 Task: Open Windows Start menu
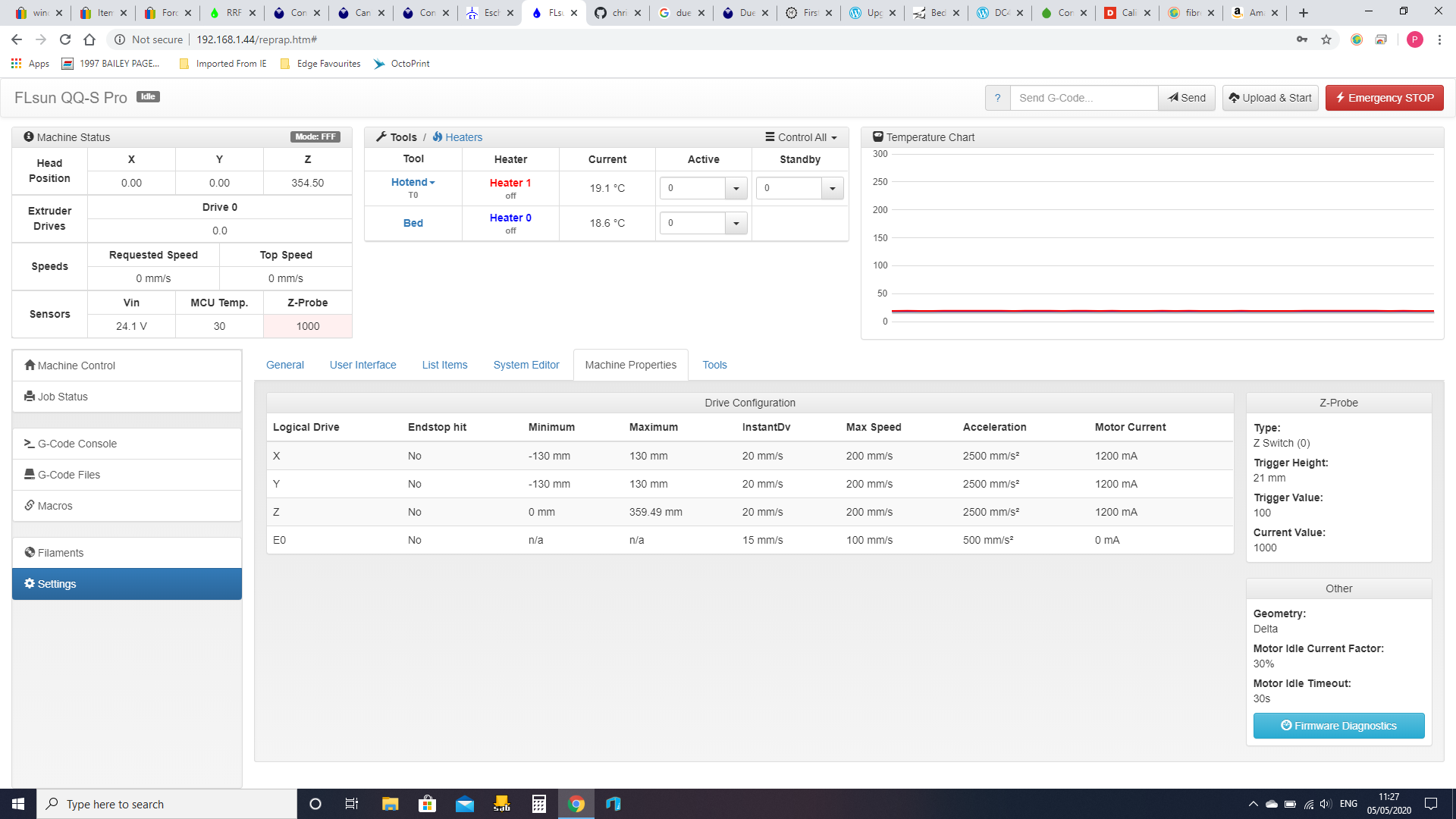(18, 804)
